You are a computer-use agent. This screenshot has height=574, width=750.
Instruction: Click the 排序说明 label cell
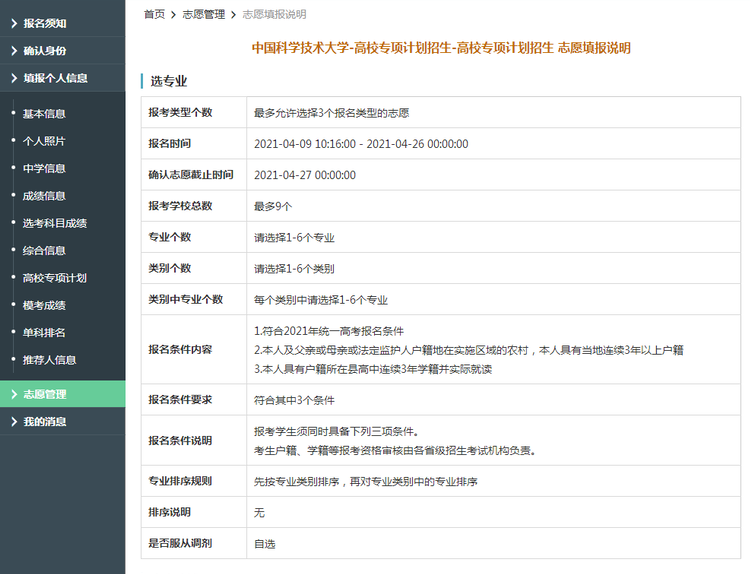tap(194, 512)
